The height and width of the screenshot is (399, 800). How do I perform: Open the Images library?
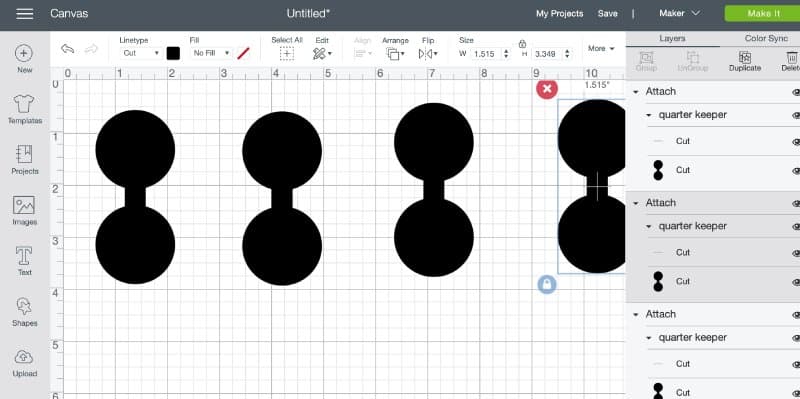24,211
